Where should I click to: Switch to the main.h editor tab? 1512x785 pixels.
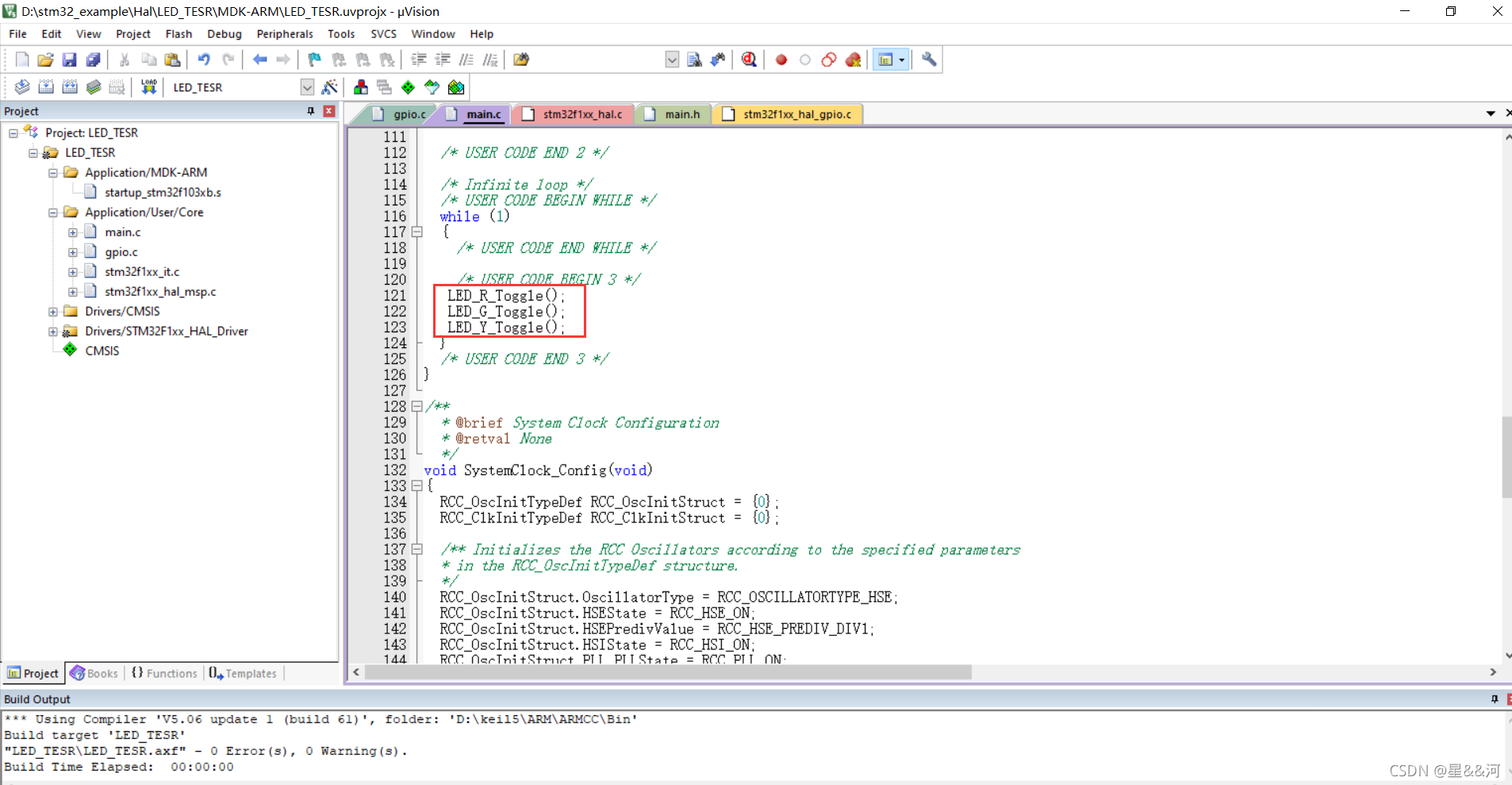(674, 114)
